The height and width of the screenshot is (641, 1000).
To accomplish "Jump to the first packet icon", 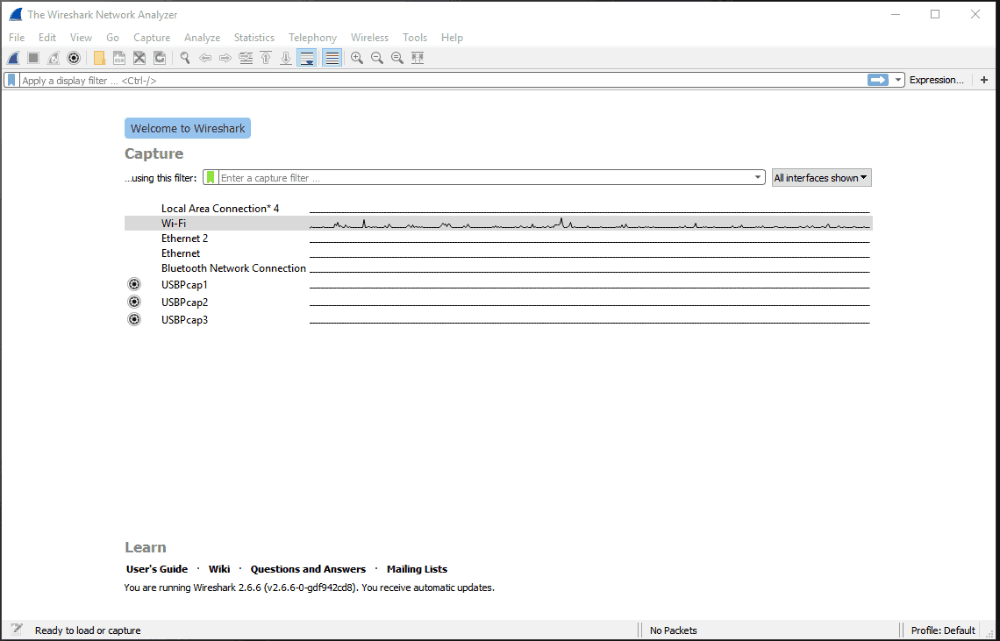I will [x=266, y=58].
